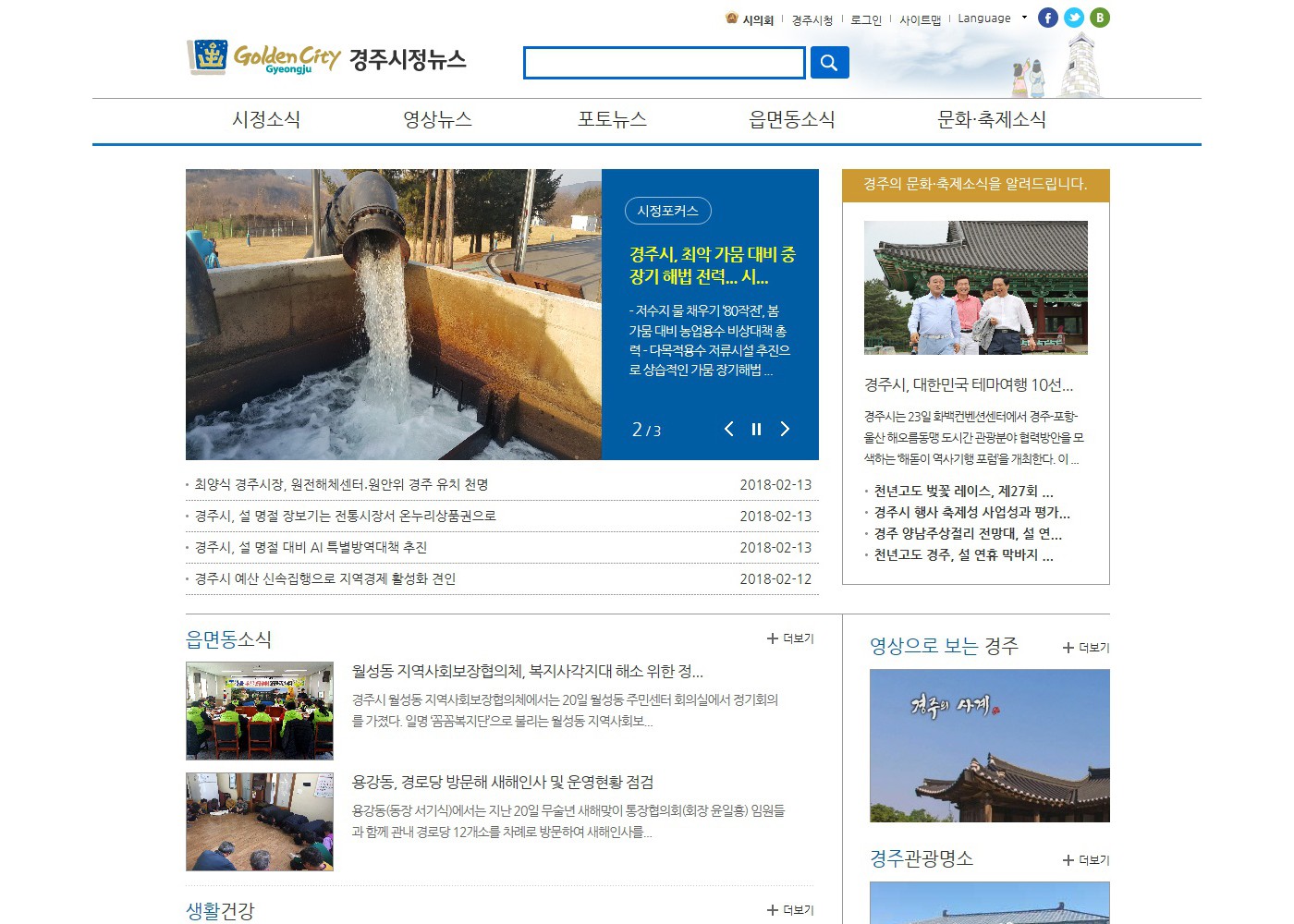Open article 경주시, 설 명절 대비 AI 특별방역대책 추진
Viewport: 1294px width, 924px height.
pos(311,547)
